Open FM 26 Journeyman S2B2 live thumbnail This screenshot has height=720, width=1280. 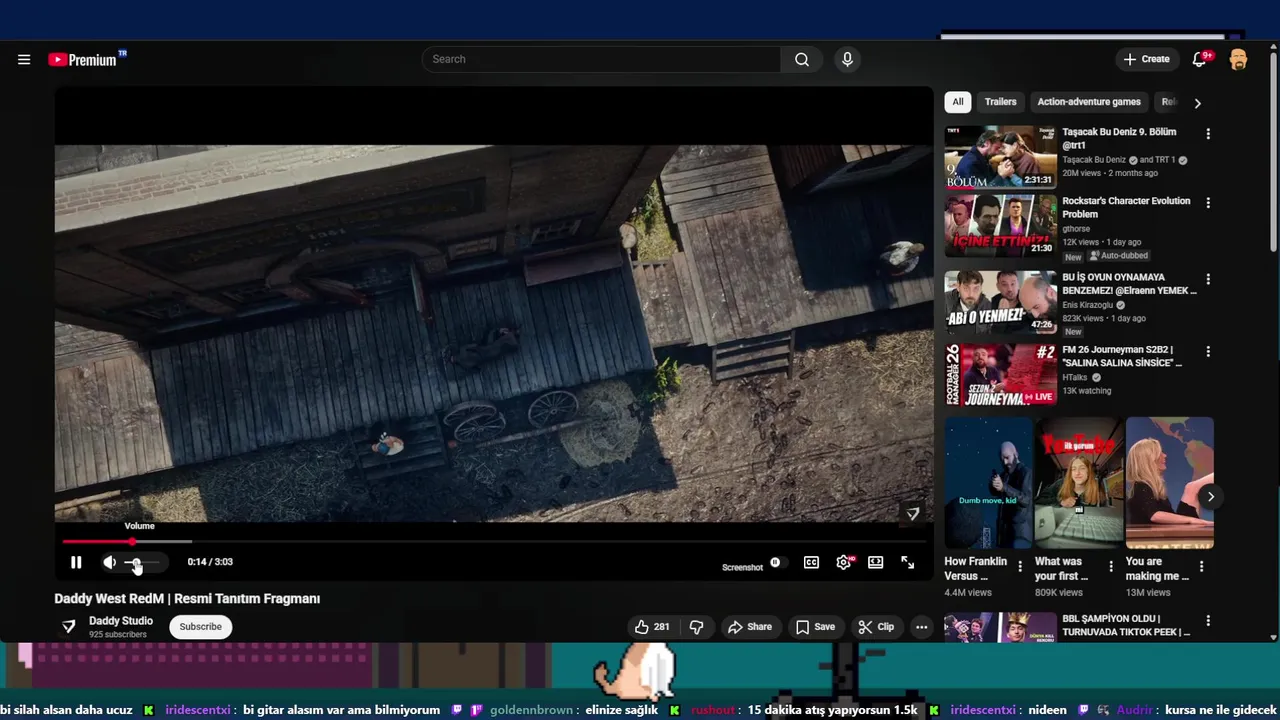coord(1000,375)
